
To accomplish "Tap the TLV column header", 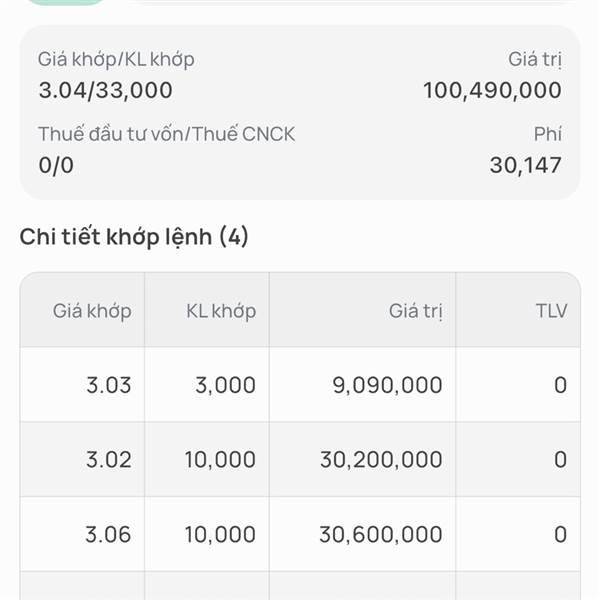I will 550,310.
